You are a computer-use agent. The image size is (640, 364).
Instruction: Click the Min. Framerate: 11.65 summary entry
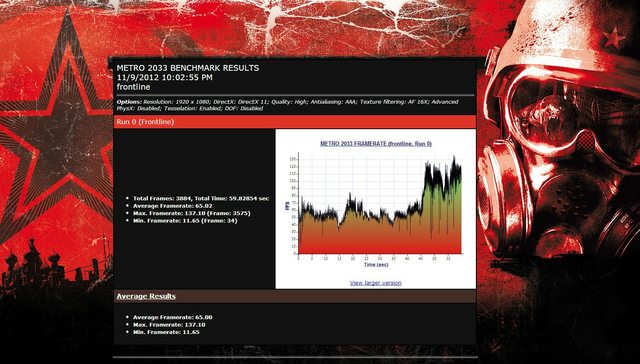(166, 332)
